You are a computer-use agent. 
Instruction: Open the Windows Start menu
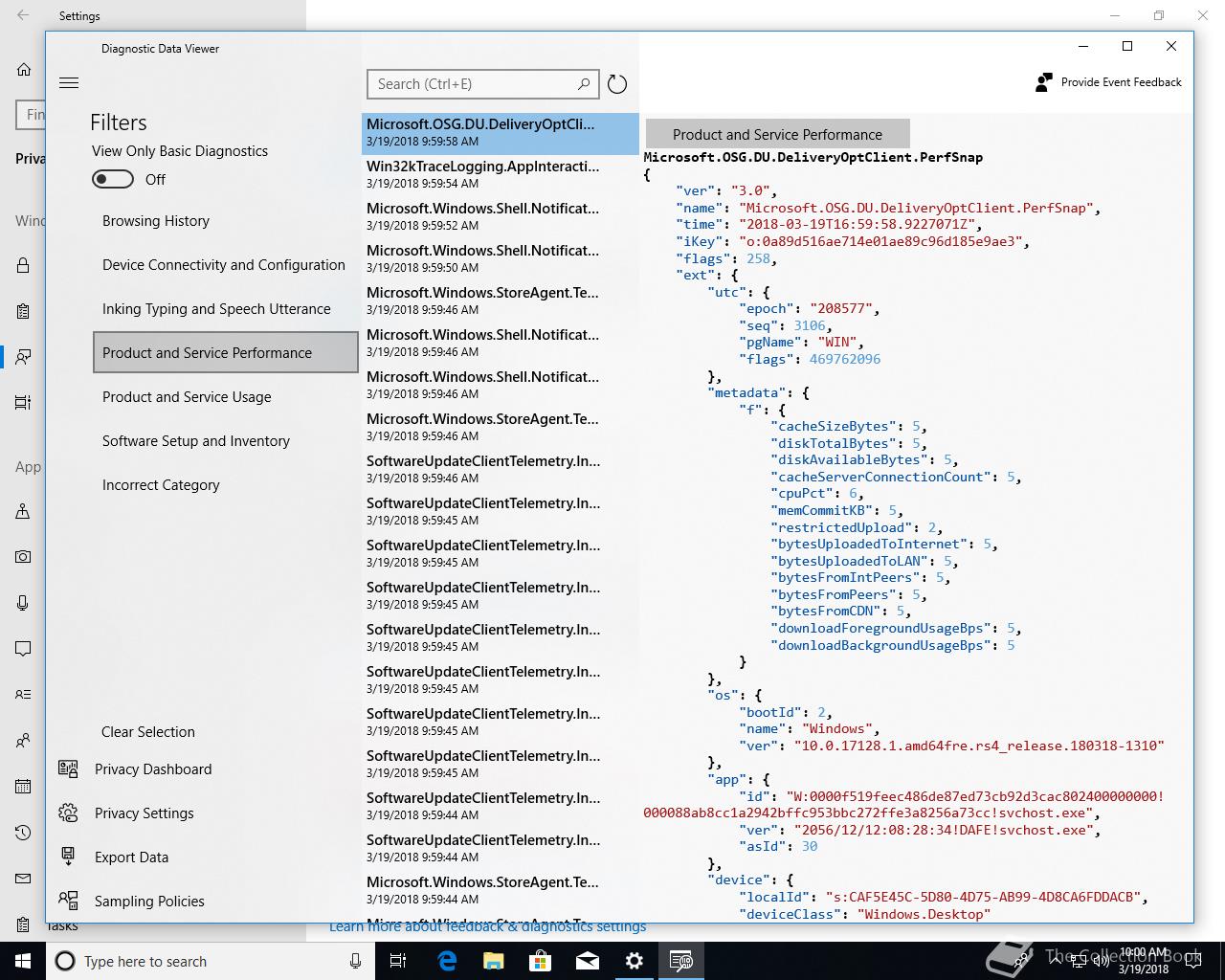[x=23, y=961]
